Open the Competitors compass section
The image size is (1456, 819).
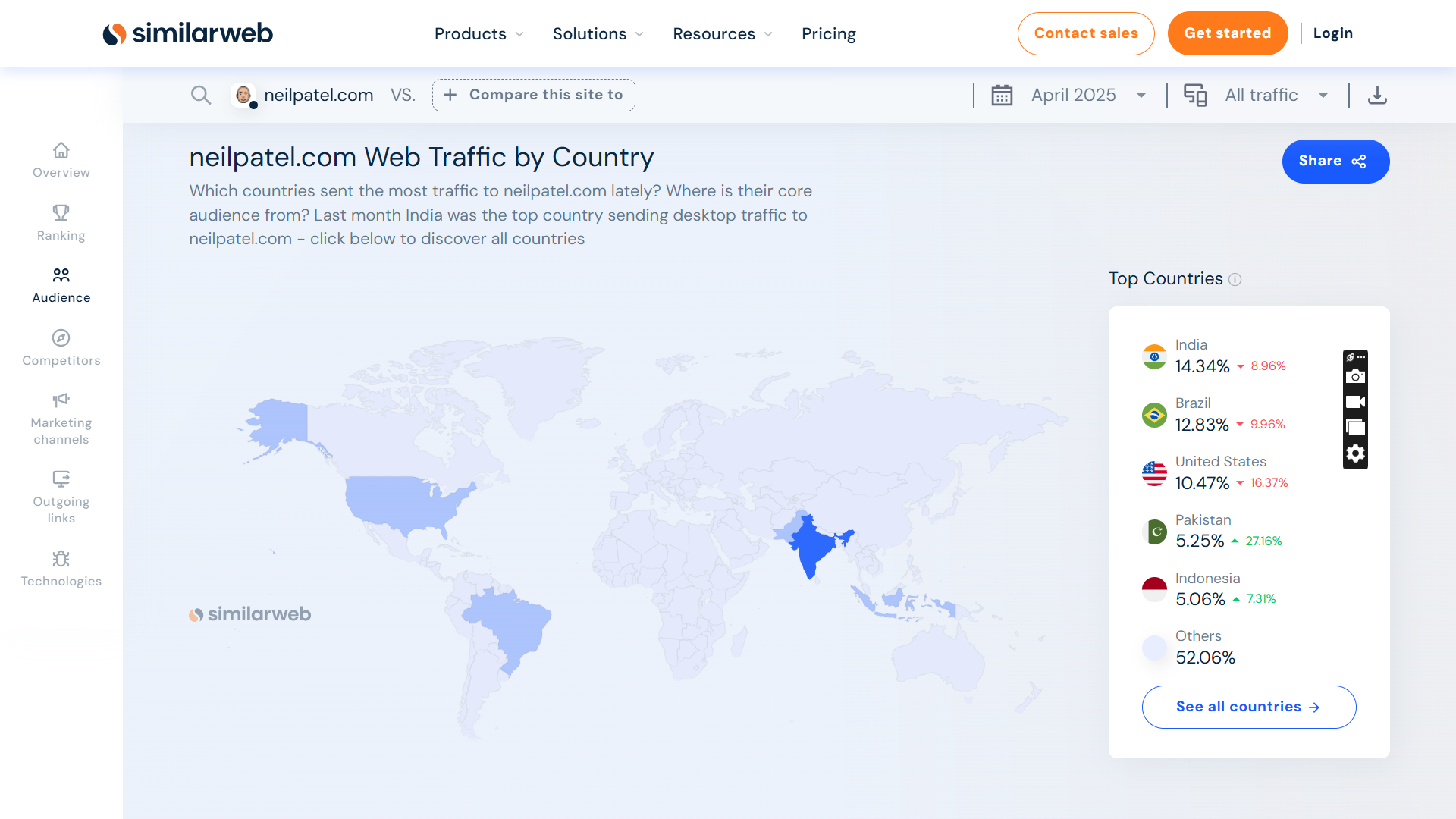pyautogui.click(x=61, y=348)
